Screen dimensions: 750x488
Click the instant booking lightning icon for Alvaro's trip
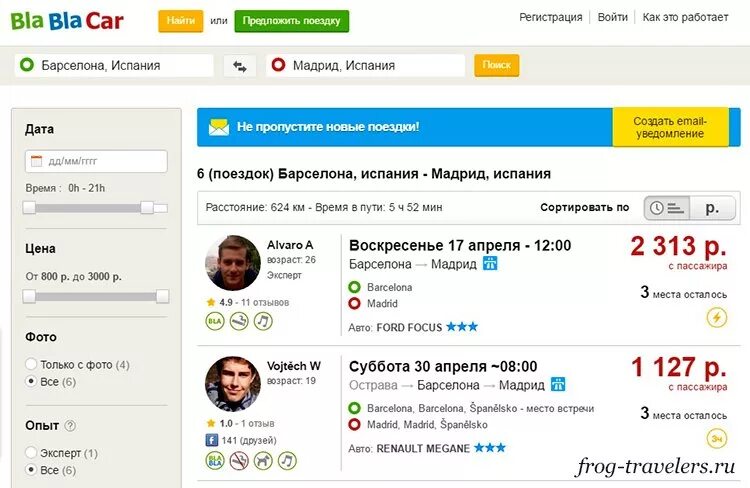point(717,317)
